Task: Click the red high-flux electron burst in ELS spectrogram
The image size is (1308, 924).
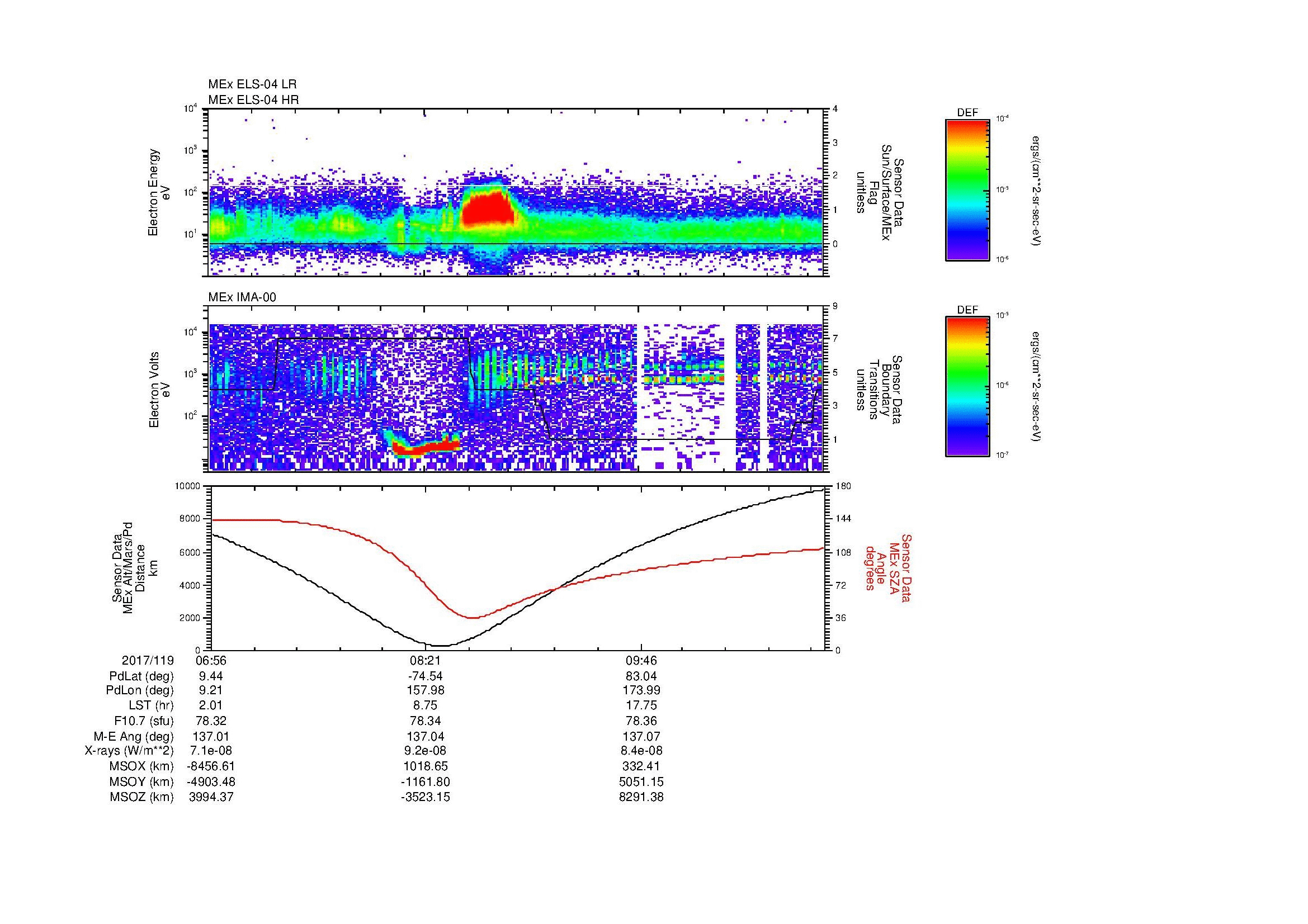Action: pos(488,209)
